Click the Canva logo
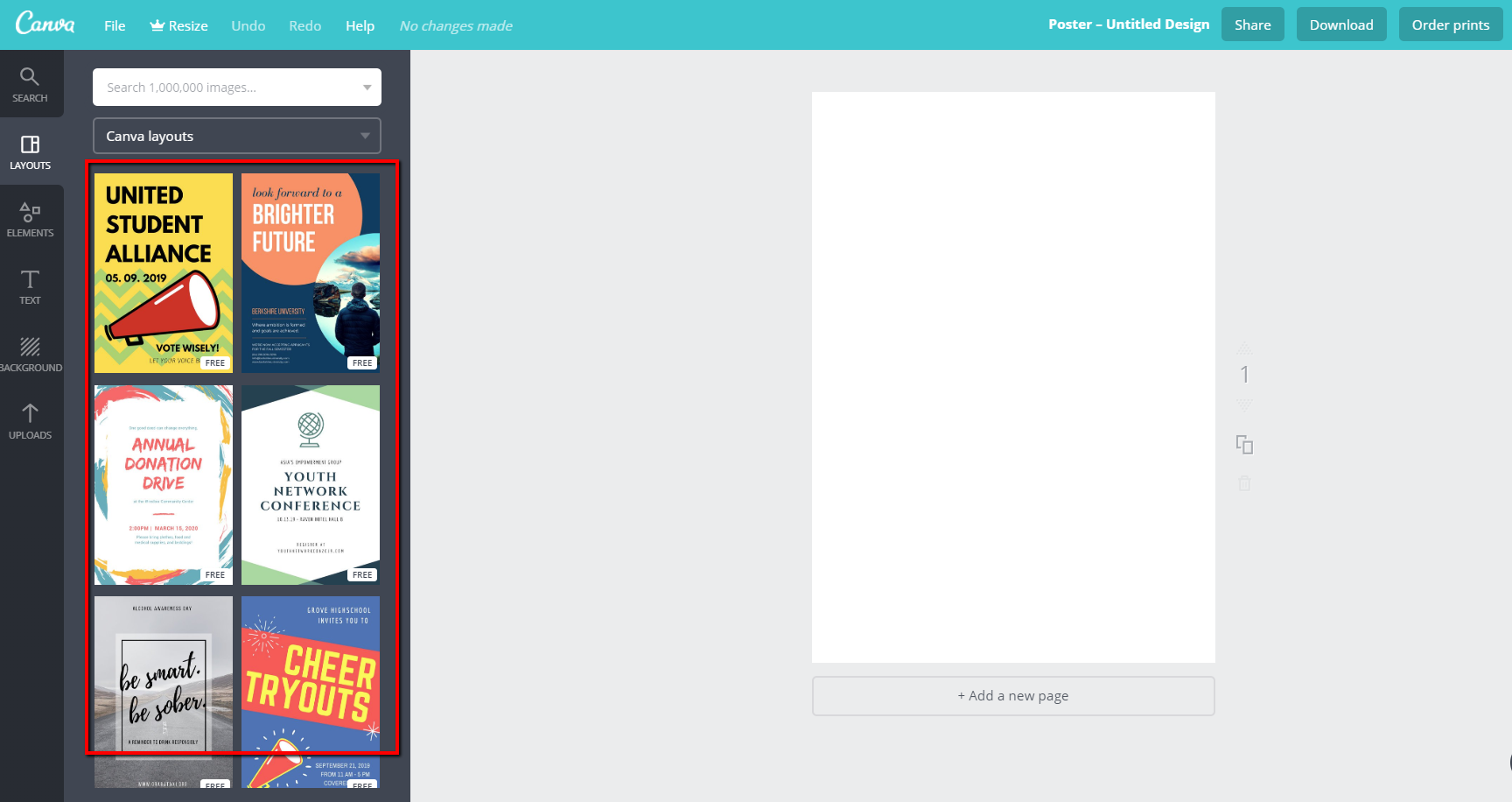1512x802 pixels. point(45,24)
